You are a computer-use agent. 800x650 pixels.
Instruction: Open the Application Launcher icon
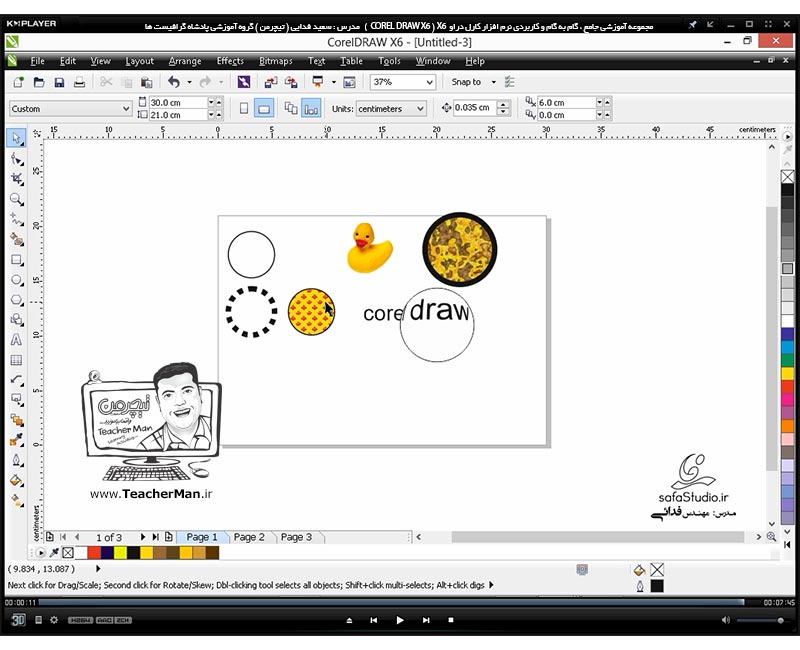click(318, 82)
